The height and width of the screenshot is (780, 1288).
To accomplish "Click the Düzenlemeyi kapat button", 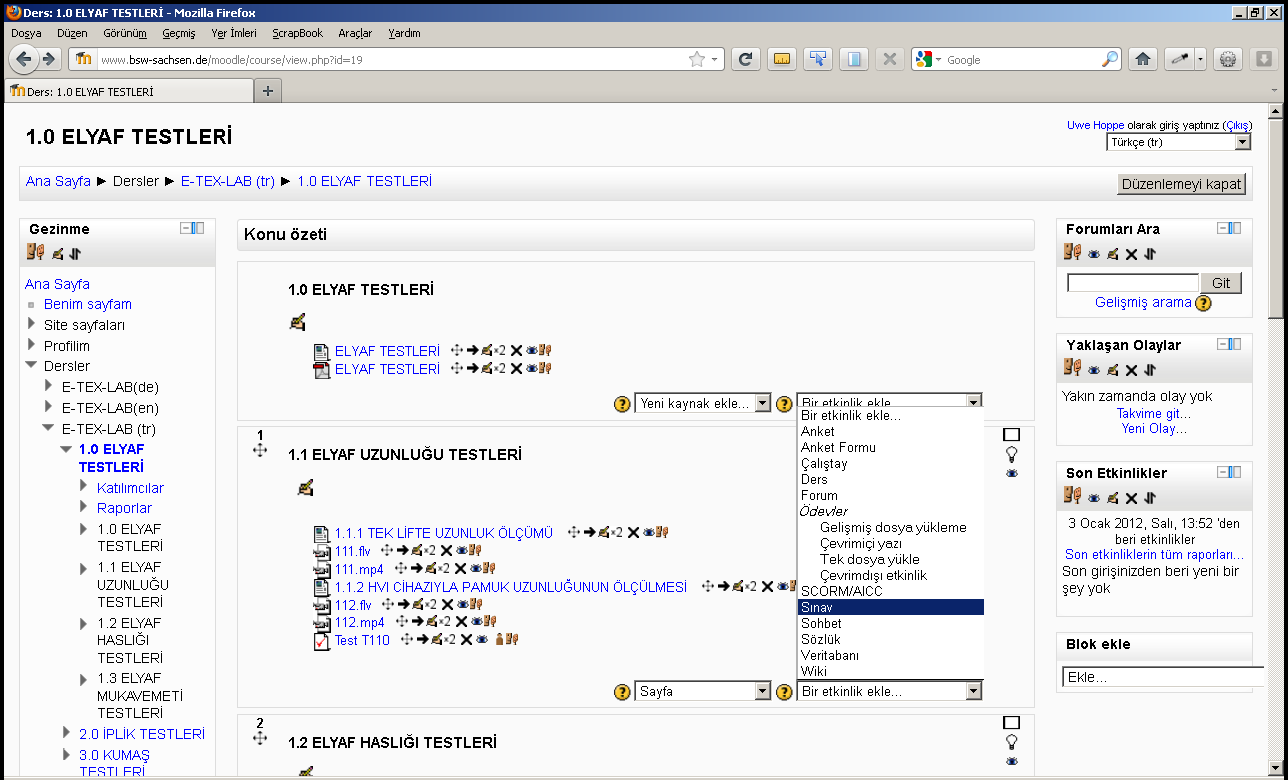I will 1181,184.
